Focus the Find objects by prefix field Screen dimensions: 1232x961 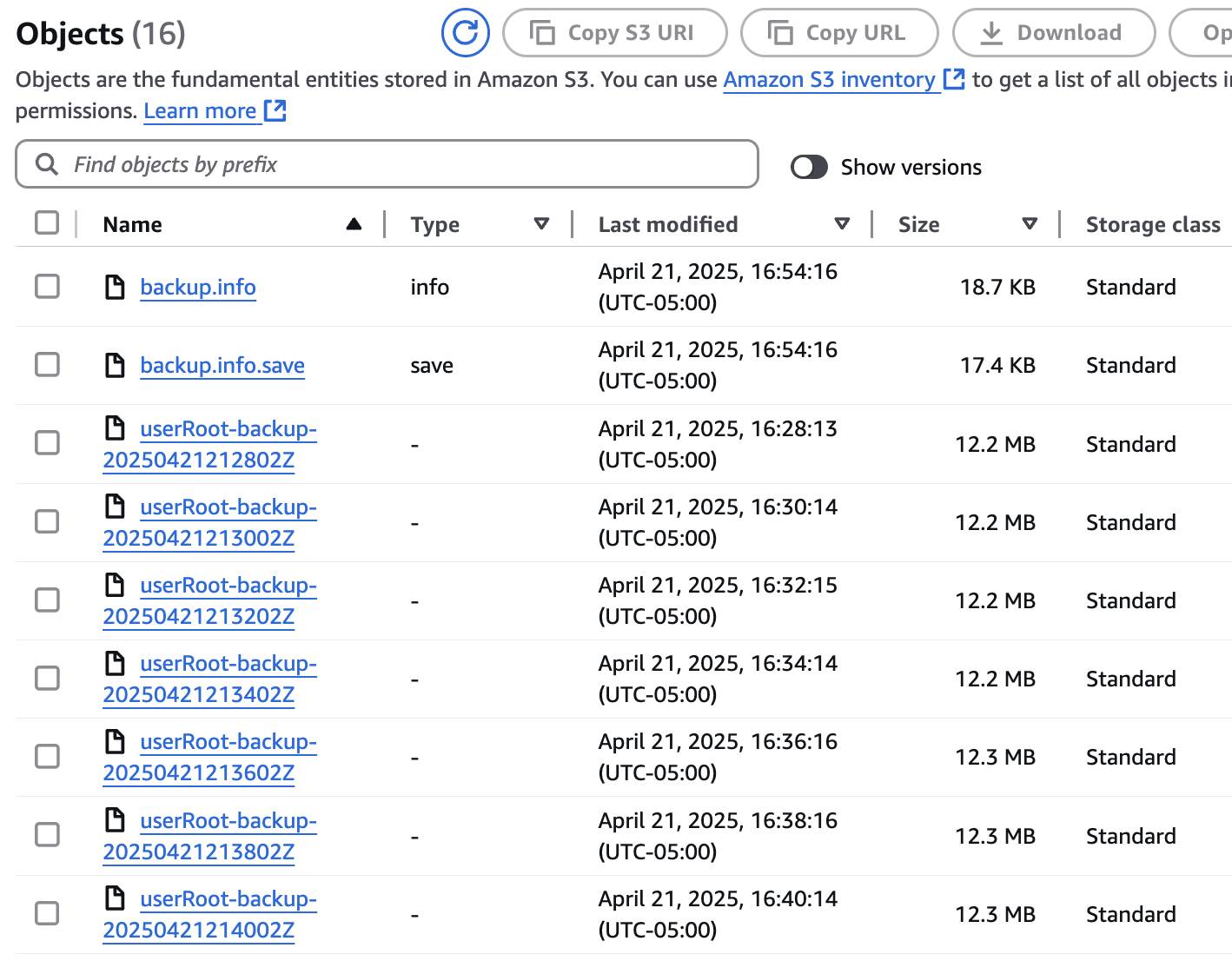pos(400,164)
